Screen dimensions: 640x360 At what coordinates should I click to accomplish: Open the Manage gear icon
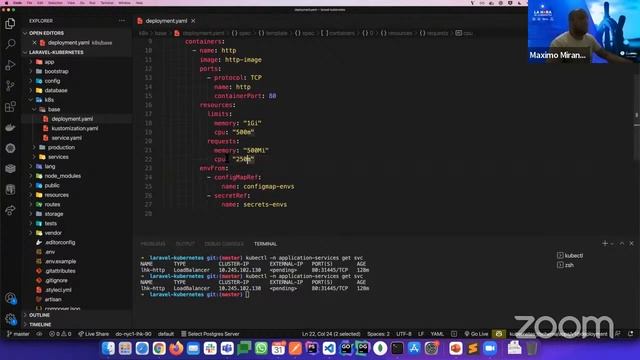10,319
